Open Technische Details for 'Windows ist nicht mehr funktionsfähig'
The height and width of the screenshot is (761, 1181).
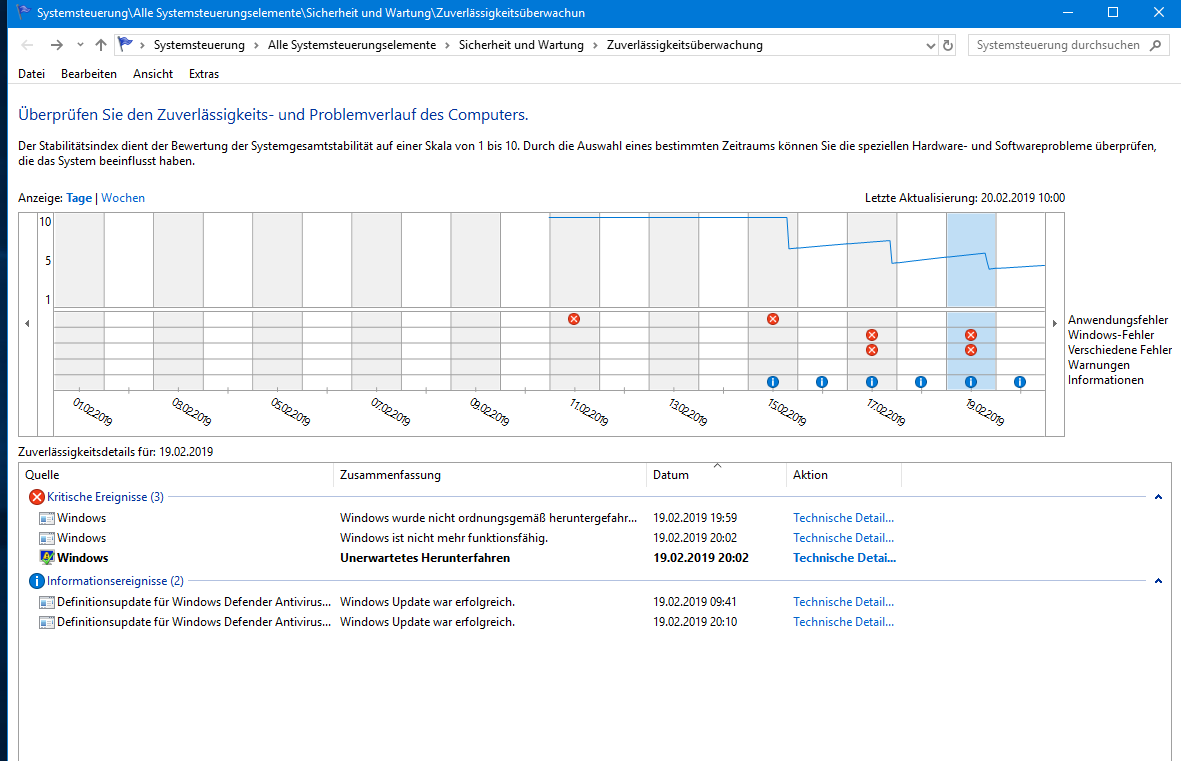click(844, 538)
